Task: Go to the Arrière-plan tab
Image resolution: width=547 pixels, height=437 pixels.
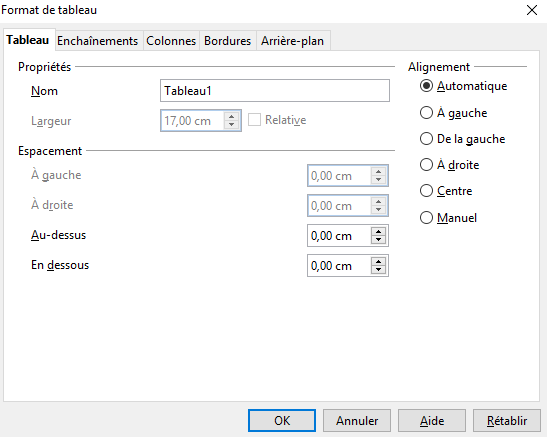Action: (x=292, y=41)
